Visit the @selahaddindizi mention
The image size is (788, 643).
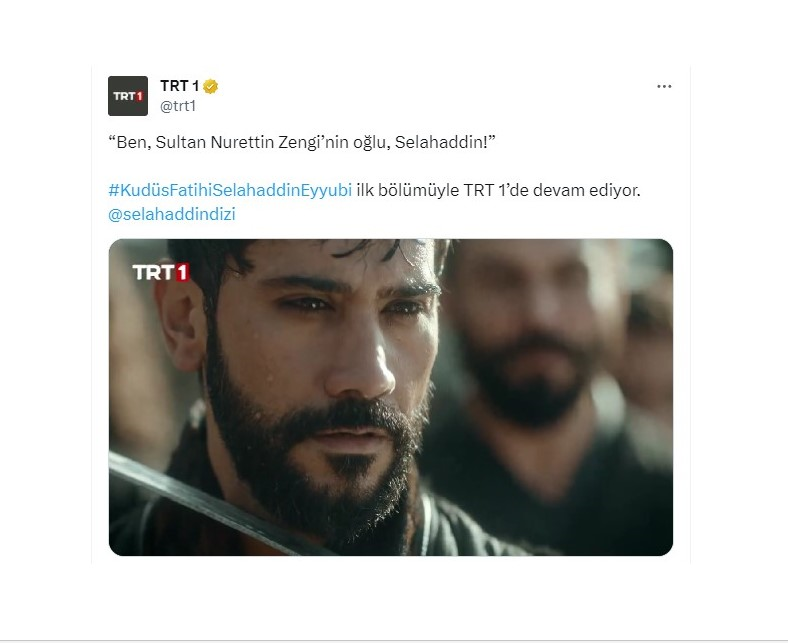coord(172,214)
